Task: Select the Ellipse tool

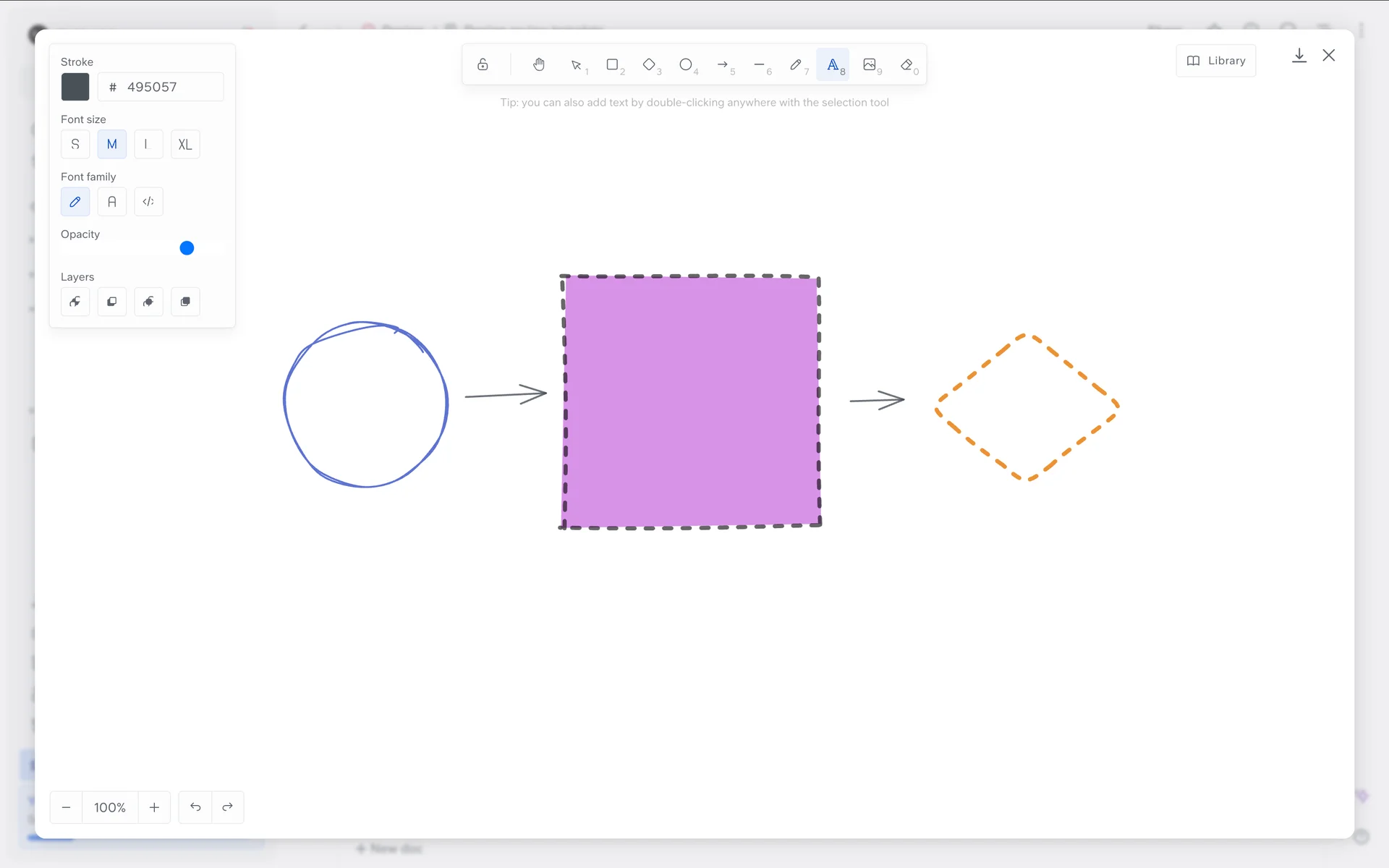Action: click(x=686, y=65)
